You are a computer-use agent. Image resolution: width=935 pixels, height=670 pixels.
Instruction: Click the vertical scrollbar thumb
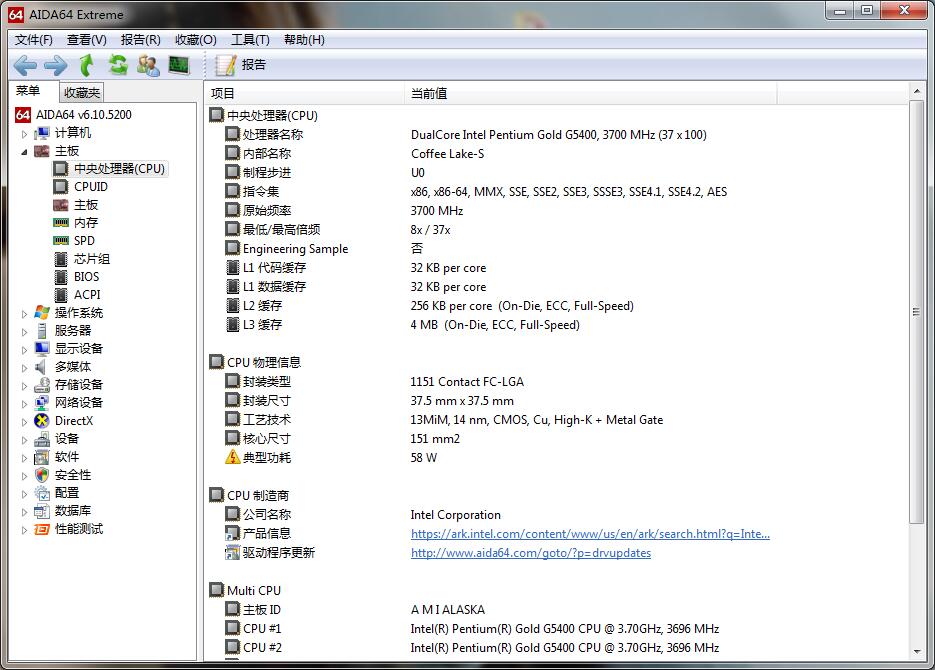(917, 312)
